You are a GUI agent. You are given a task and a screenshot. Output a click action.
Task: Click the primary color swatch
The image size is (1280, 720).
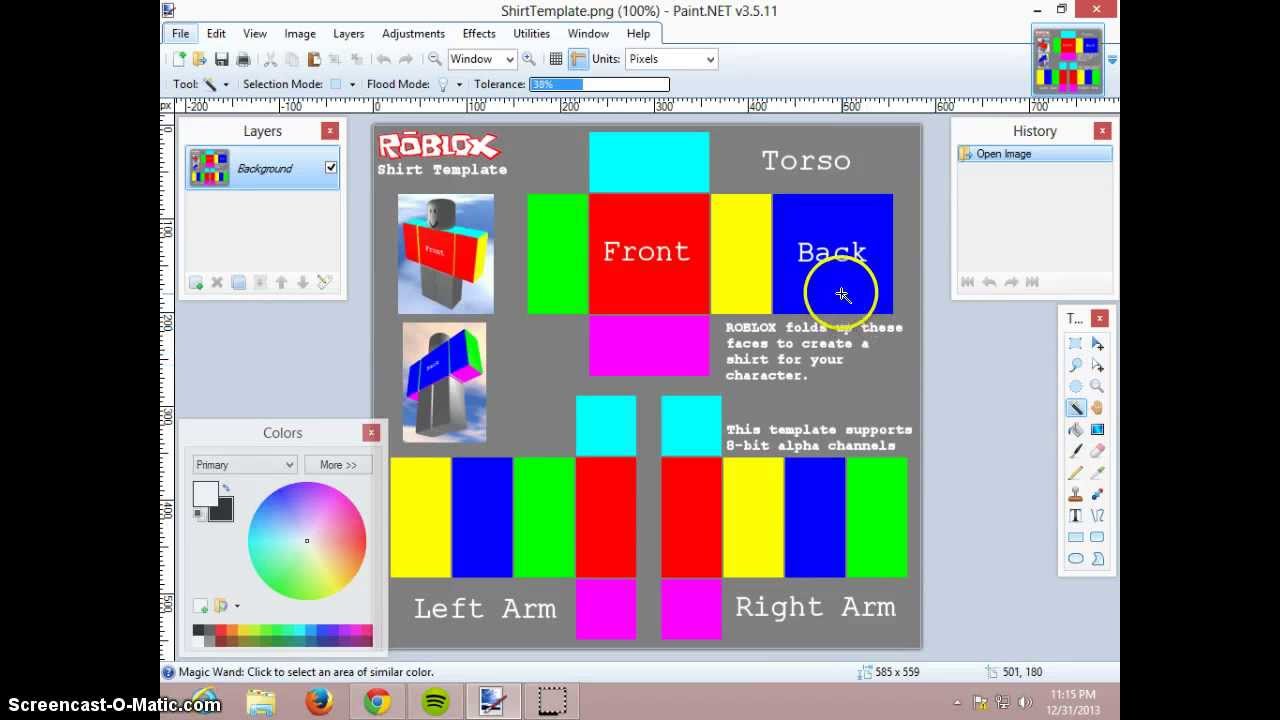click(205, 493)
